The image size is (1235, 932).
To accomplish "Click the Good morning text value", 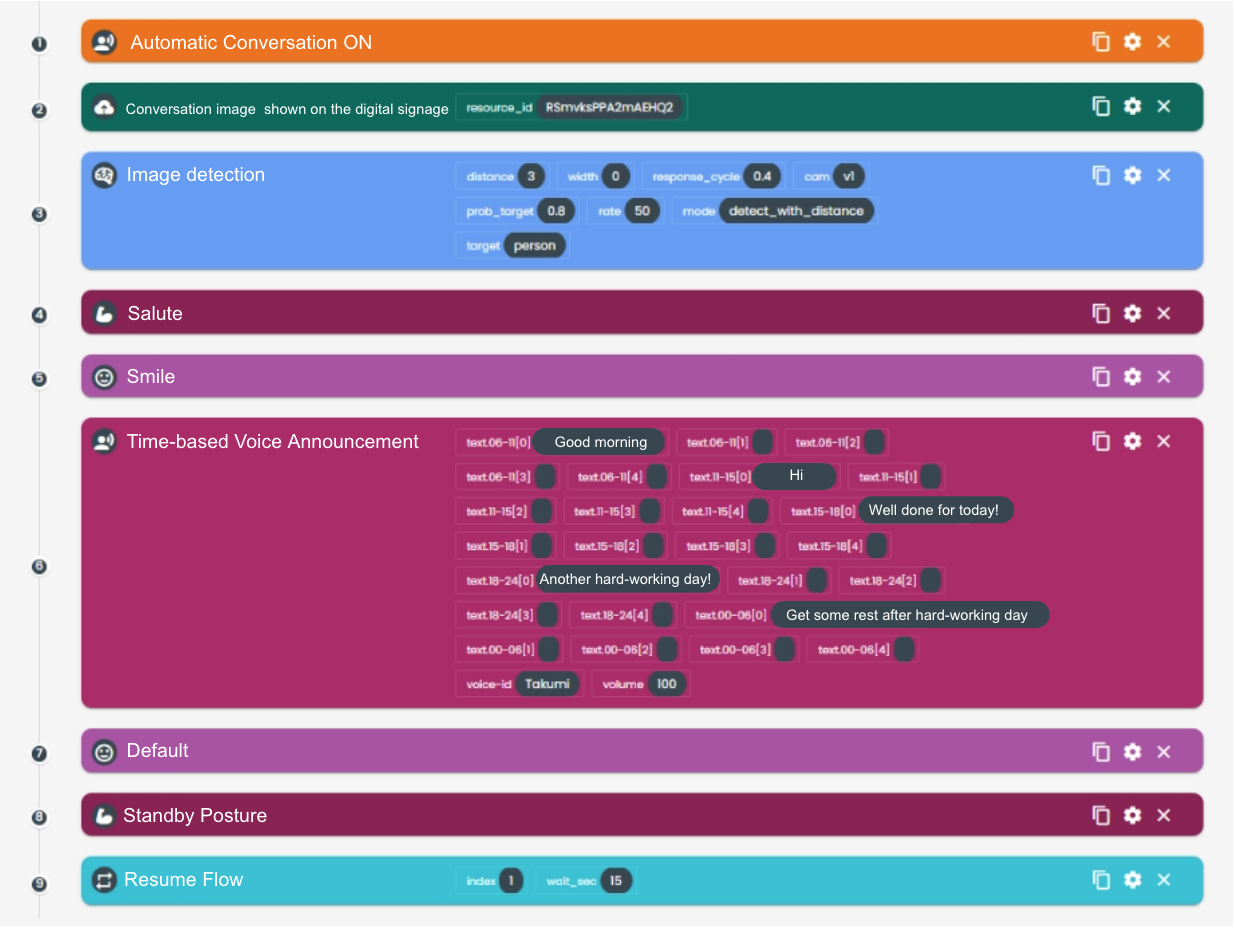I will pos(601,442).
